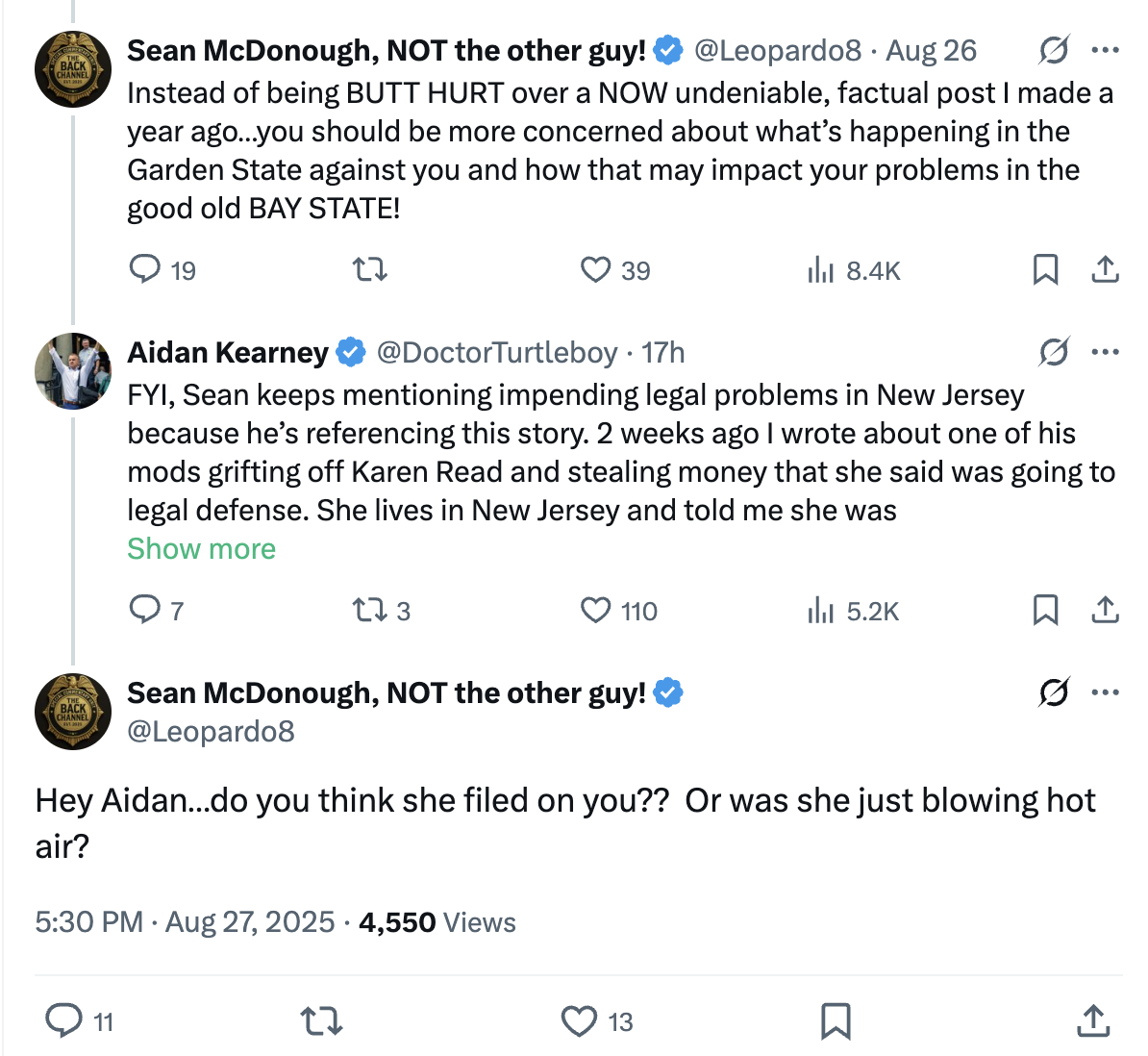Reply to the Aug 26 Sean McDonough post
The width and height of the screenshot is (1148, 1056).
145,269
